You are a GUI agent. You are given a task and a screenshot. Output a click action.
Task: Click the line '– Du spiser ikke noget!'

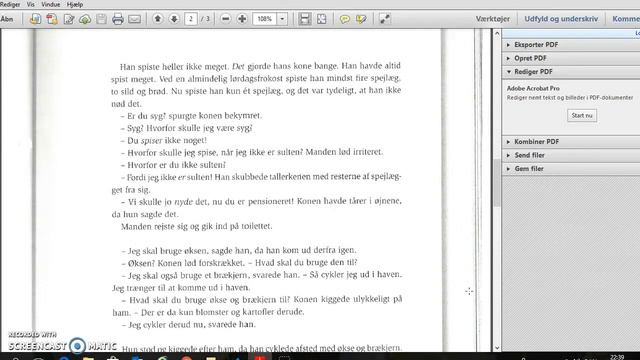coord(164,140)
